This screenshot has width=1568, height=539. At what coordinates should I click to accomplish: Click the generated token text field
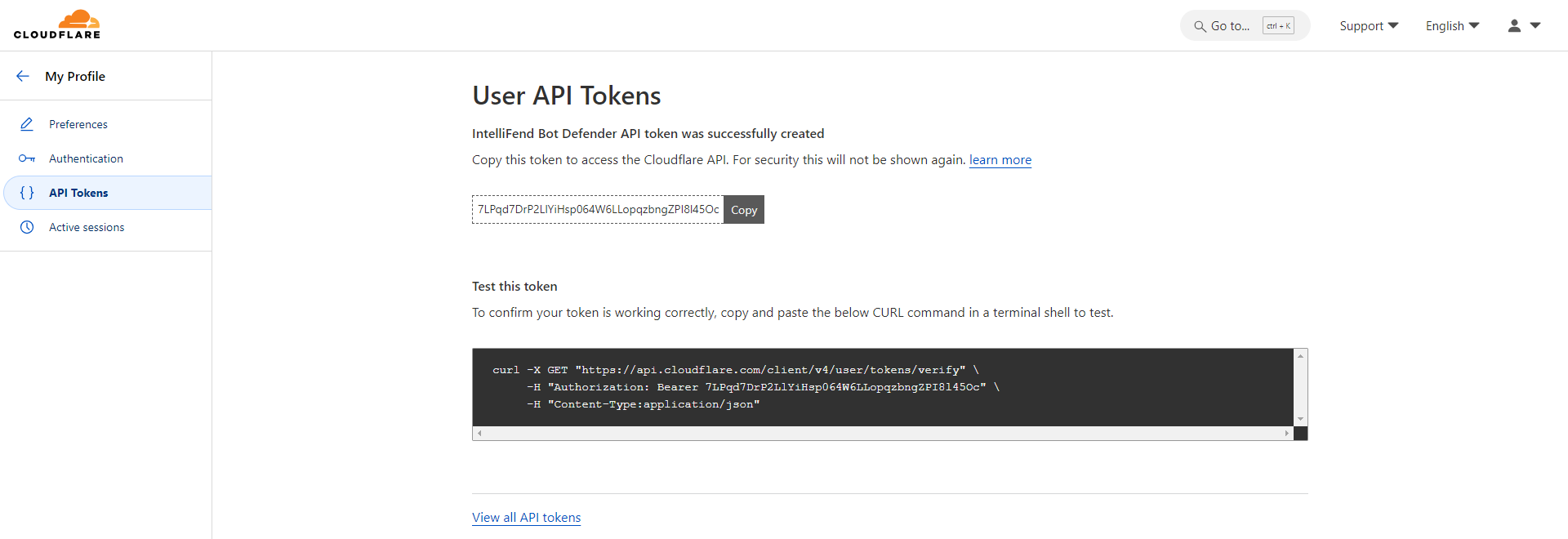pyautogui.click(x=598, y=210)
